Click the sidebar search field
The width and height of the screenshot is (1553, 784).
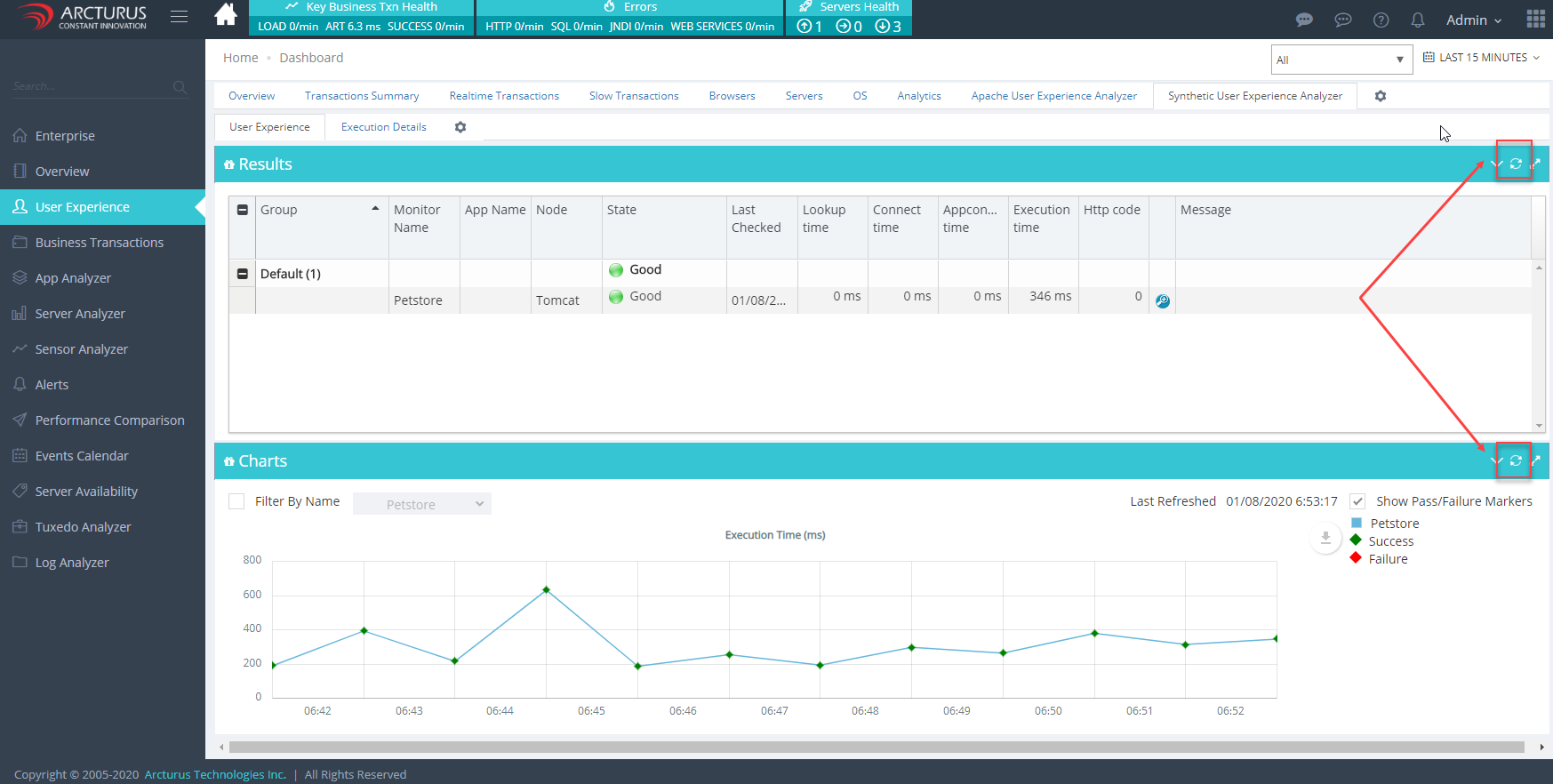(x=89, y=86)
